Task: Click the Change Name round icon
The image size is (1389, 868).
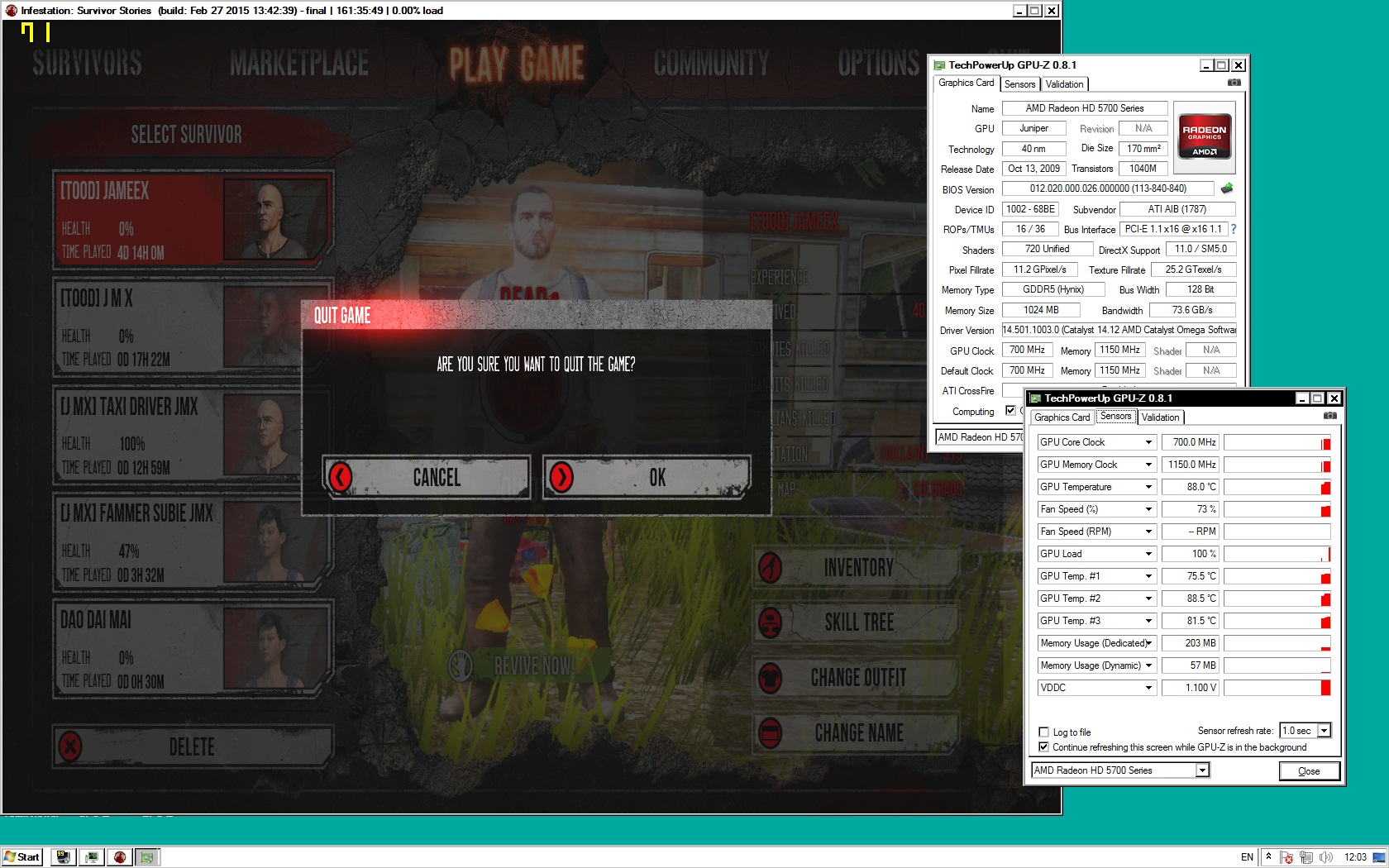Action: coord(771,732)
